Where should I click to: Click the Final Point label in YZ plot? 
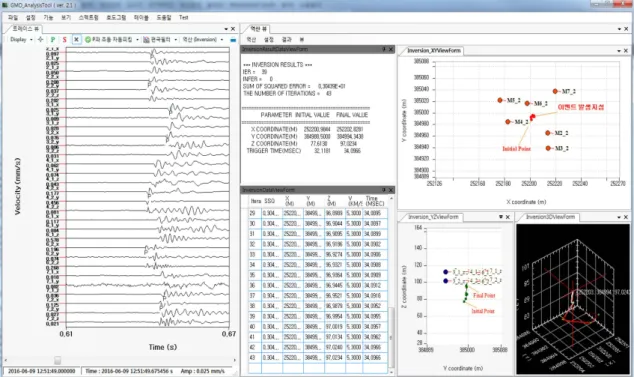484,296
